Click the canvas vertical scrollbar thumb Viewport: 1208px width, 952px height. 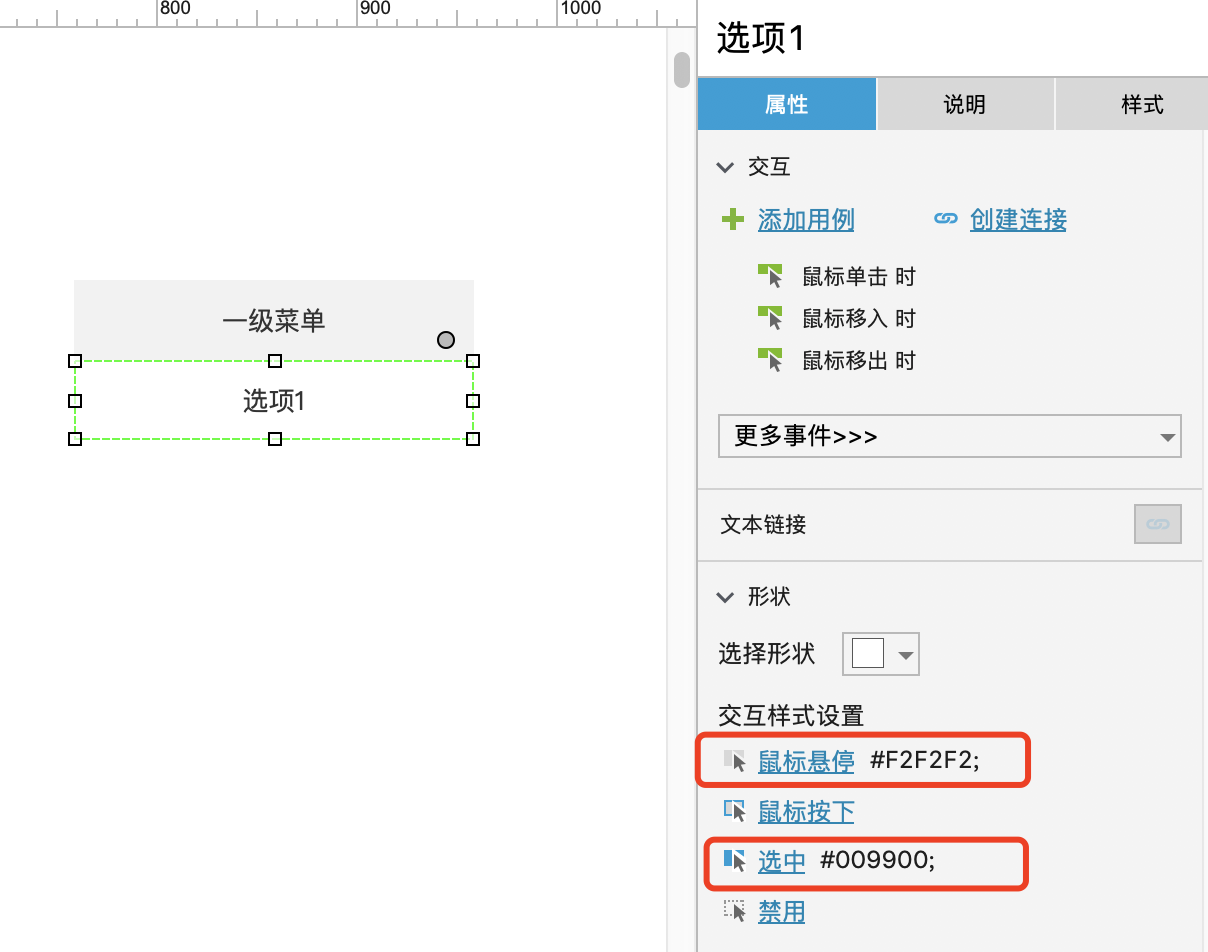point(682,70)
